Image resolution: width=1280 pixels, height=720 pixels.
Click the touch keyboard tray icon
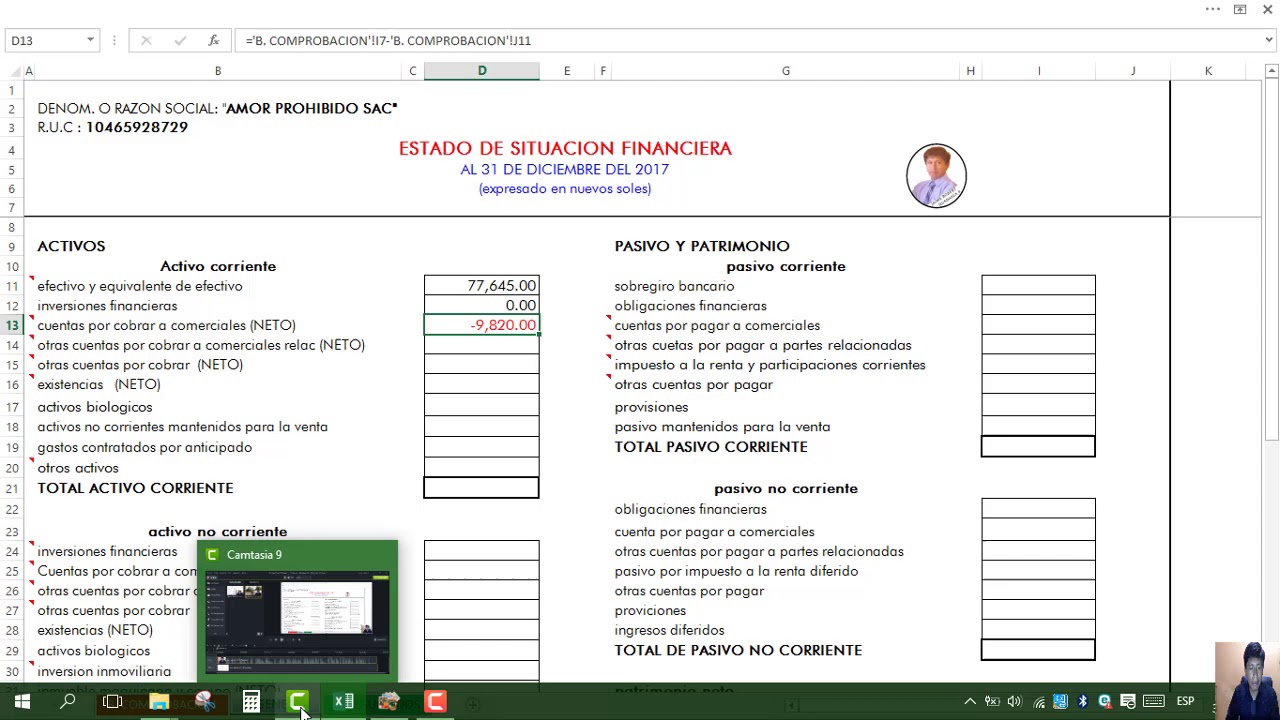(x=1153, y=702)
